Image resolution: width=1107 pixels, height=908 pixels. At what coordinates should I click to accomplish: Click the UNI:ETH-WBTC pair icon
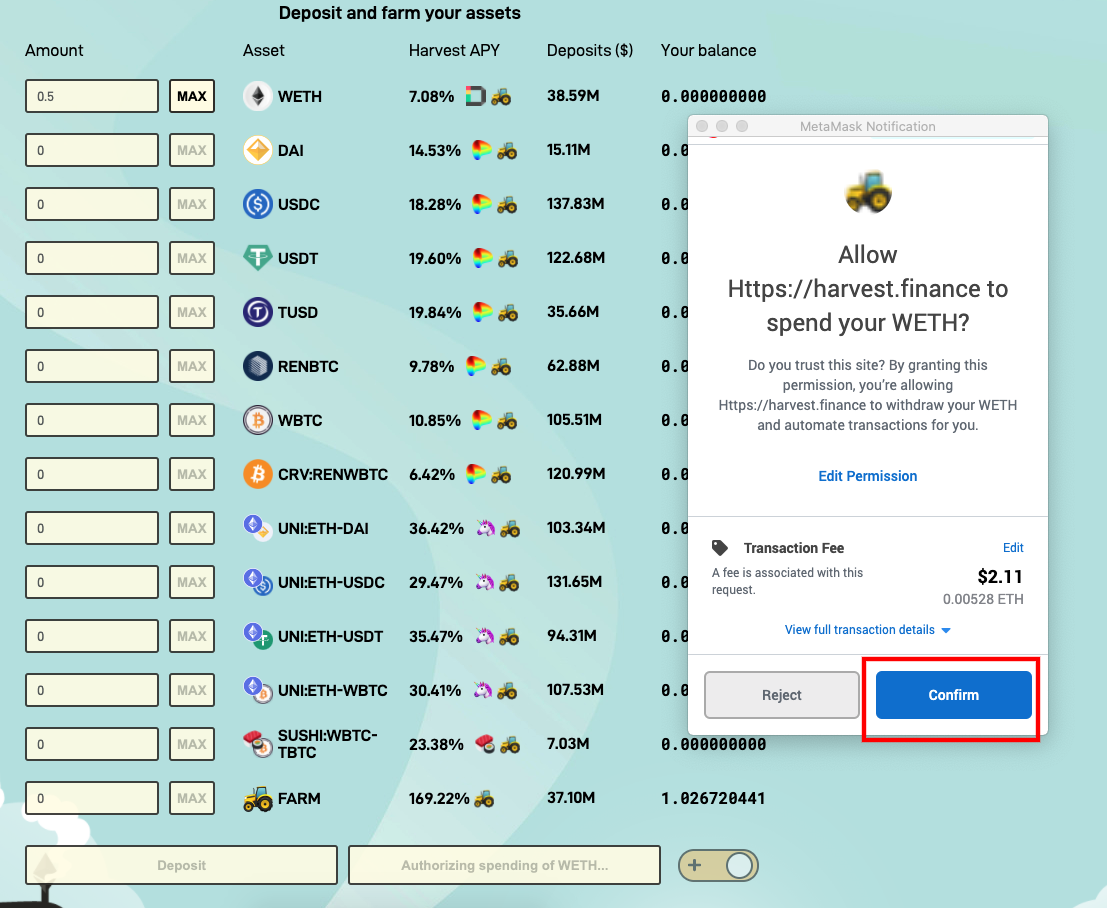tap(258, 690)
